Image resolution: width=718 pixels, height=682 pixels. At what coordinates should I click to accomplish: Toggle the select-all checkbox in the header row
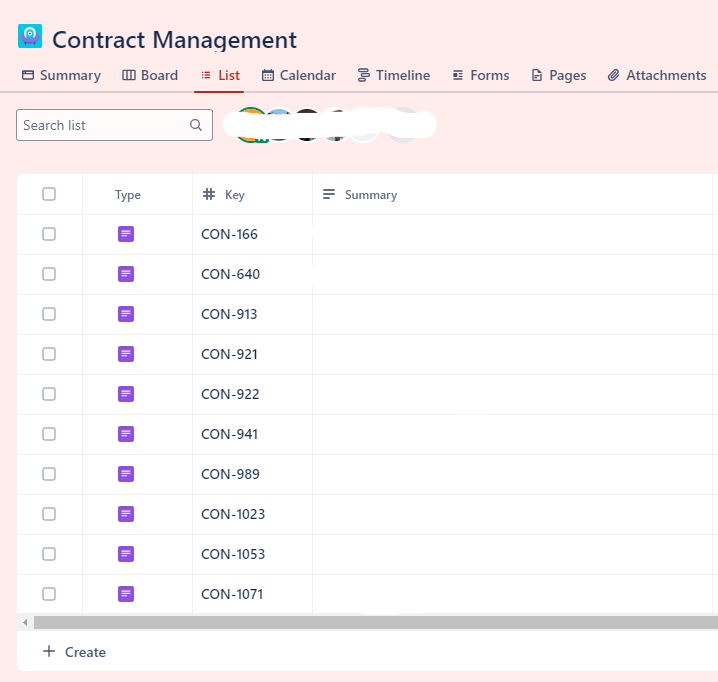click(x=49, y=194)
